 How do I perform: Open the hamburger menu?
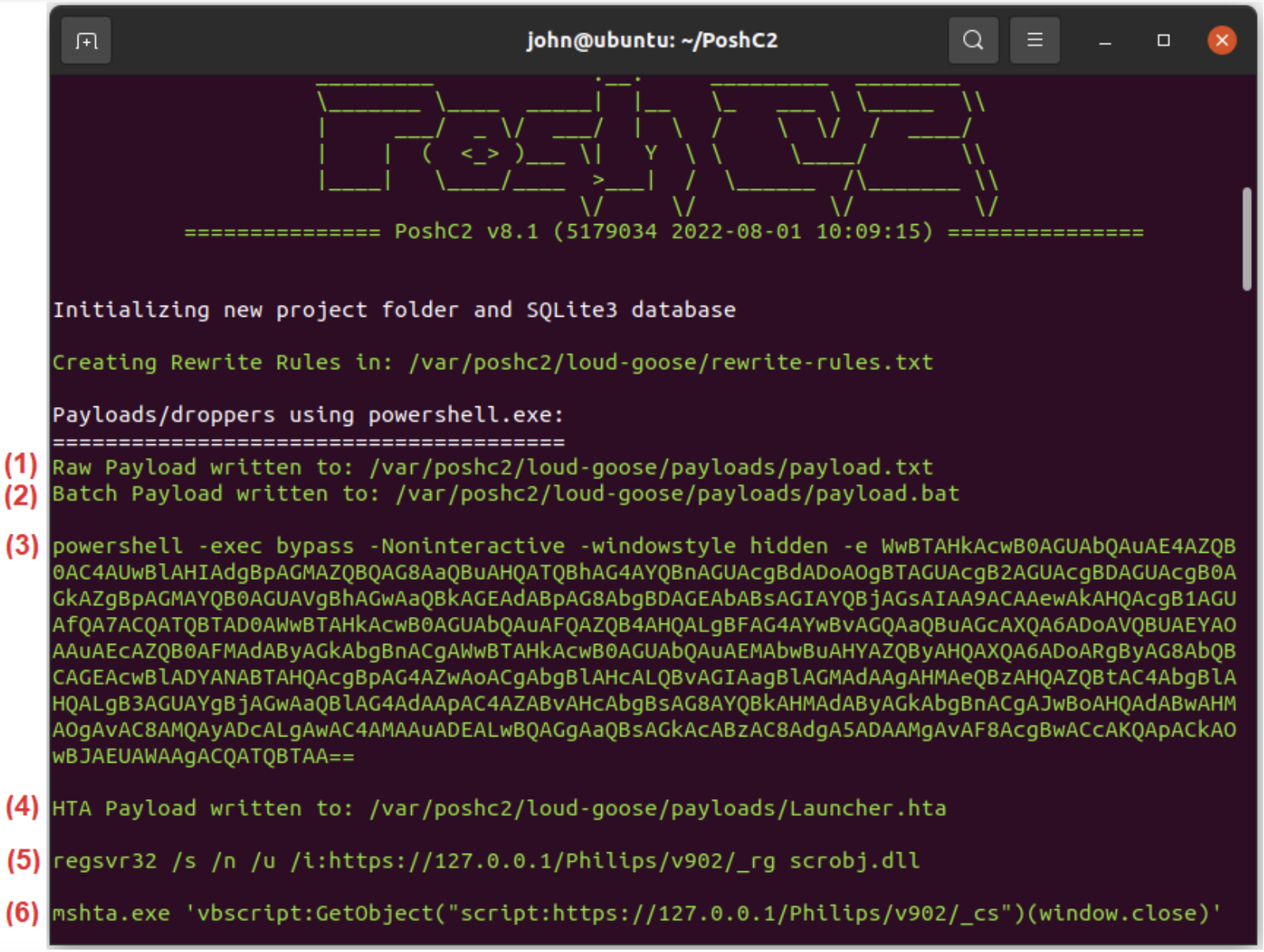(1035, 40)
